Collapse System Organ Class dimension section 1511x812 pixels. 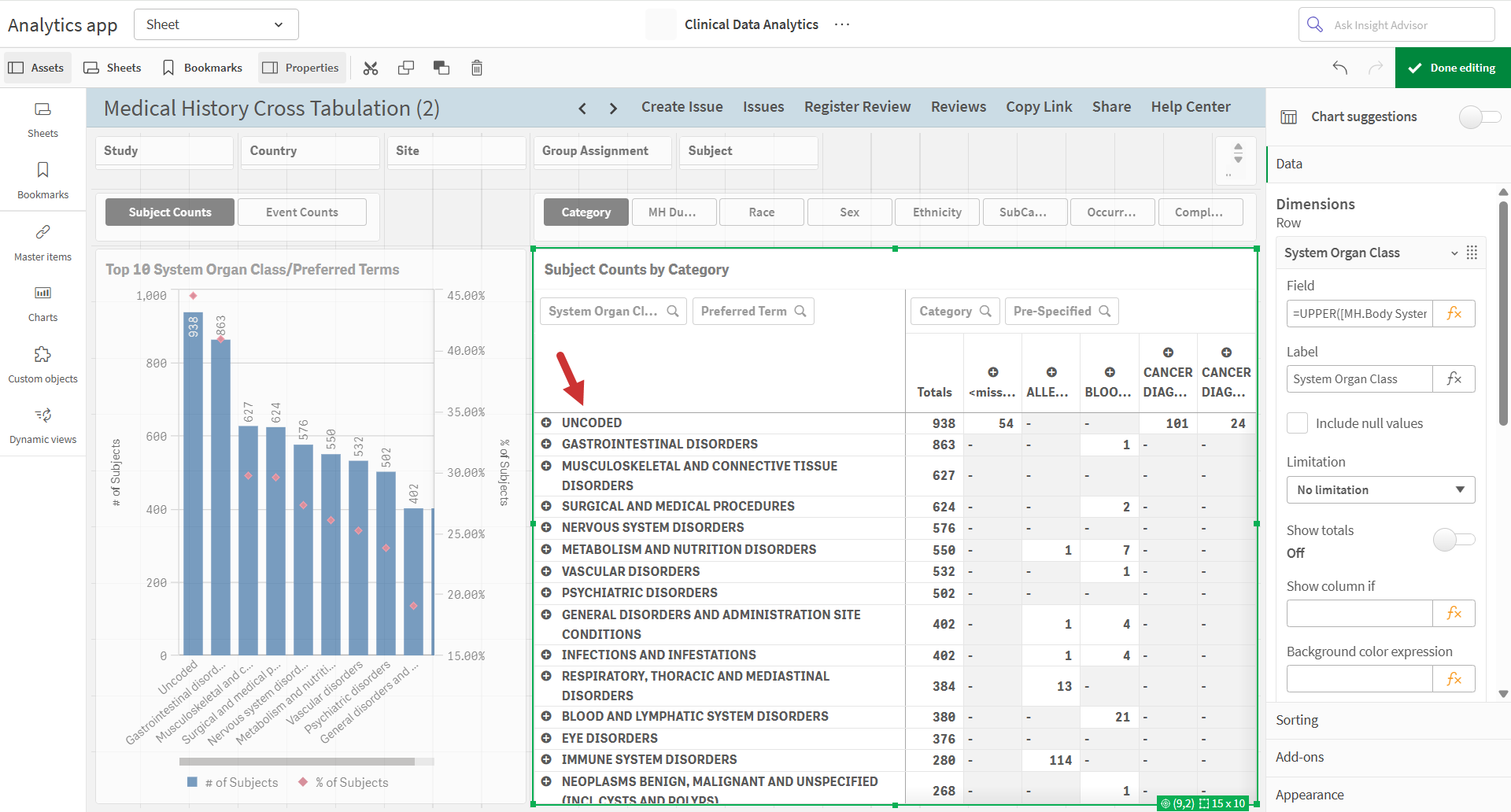(x=1454, y=253)
